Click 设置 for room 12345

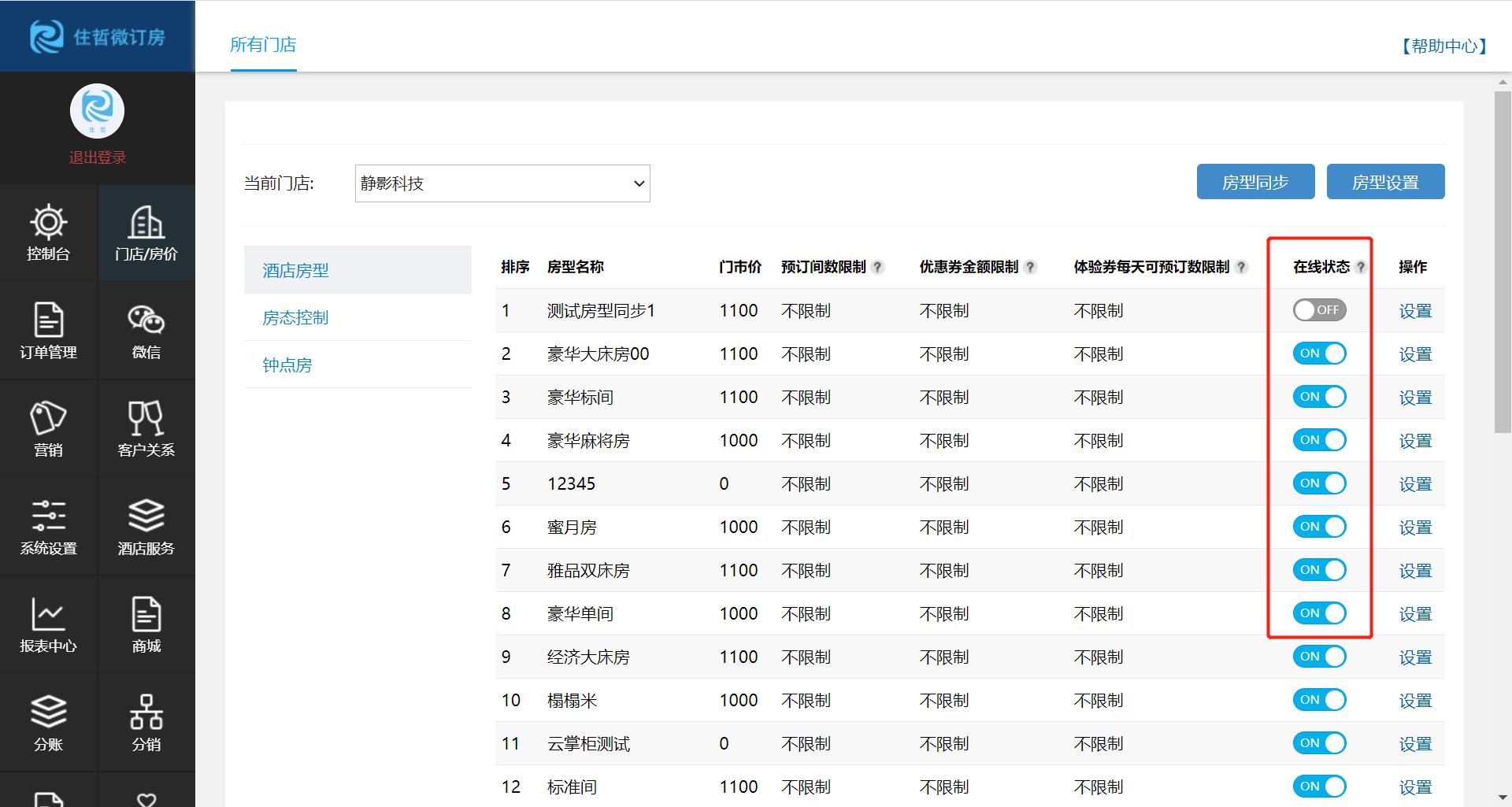(x=1415, y=484)
